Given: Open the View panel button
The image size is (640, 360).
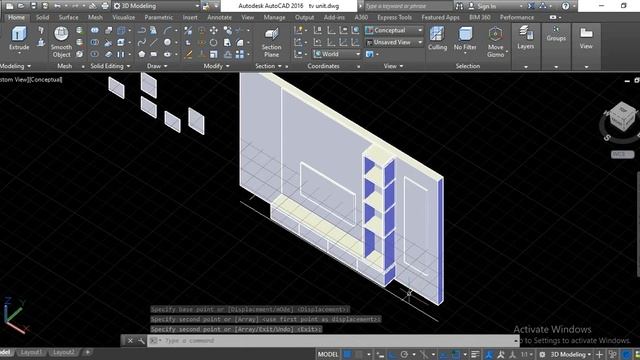Looking at the screenshot, I should pos(586,38).
